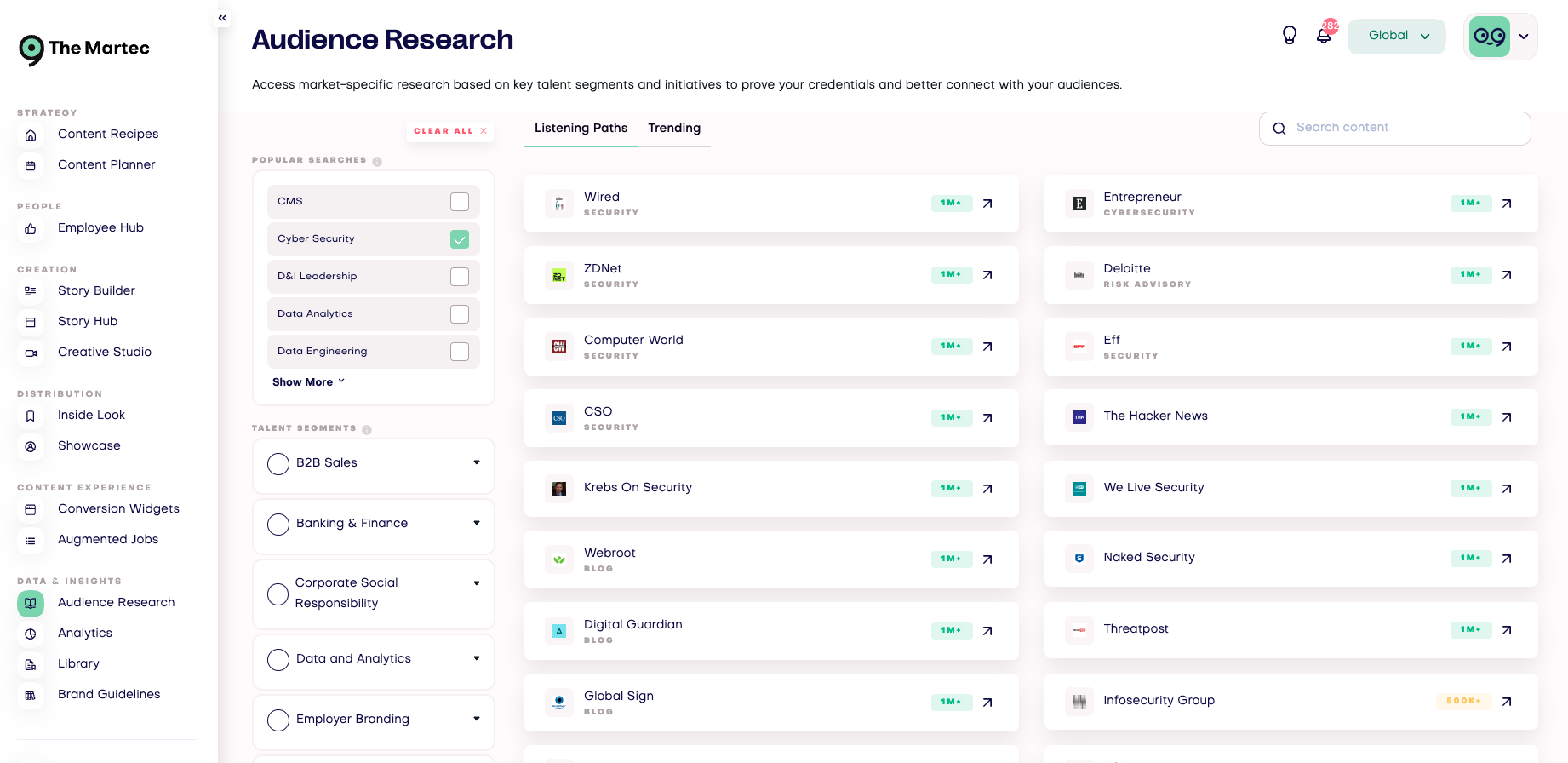Open Threatpost listening path card
The width and height of the screenshot is (1568, 763).
coord(1290,630)
